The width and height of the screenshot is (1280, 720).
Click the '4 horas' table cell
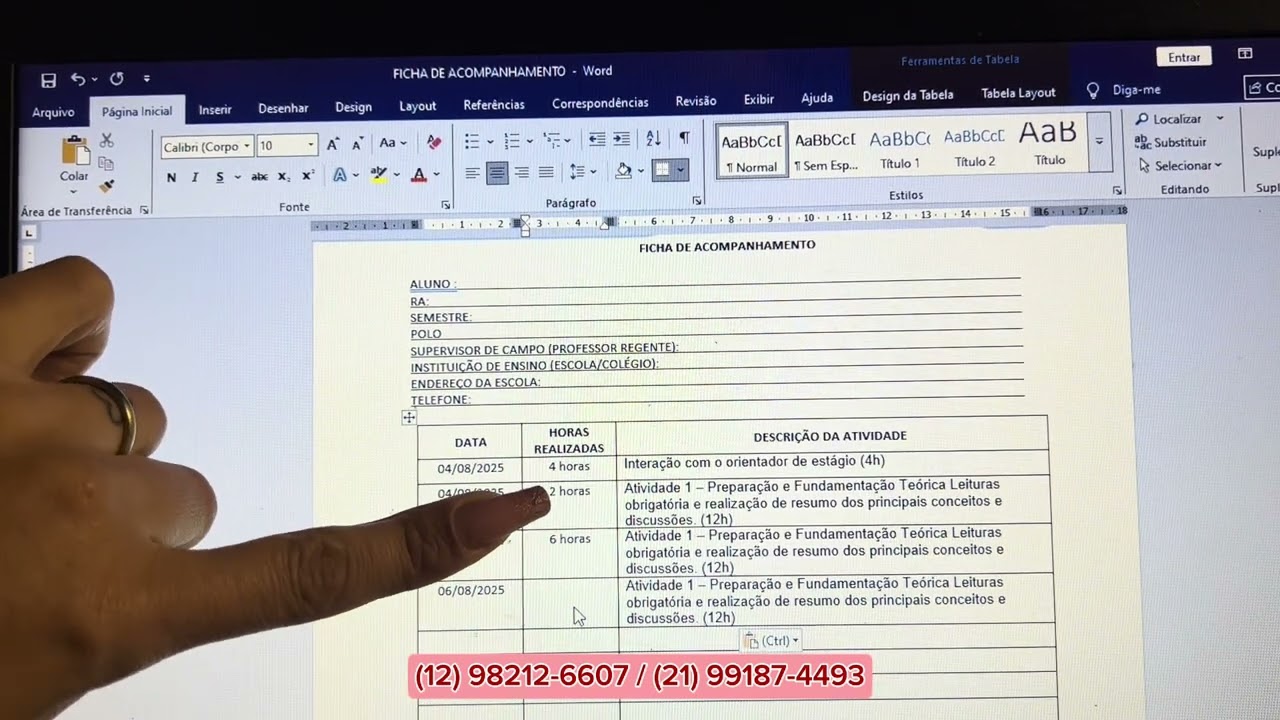coord(569,467)
